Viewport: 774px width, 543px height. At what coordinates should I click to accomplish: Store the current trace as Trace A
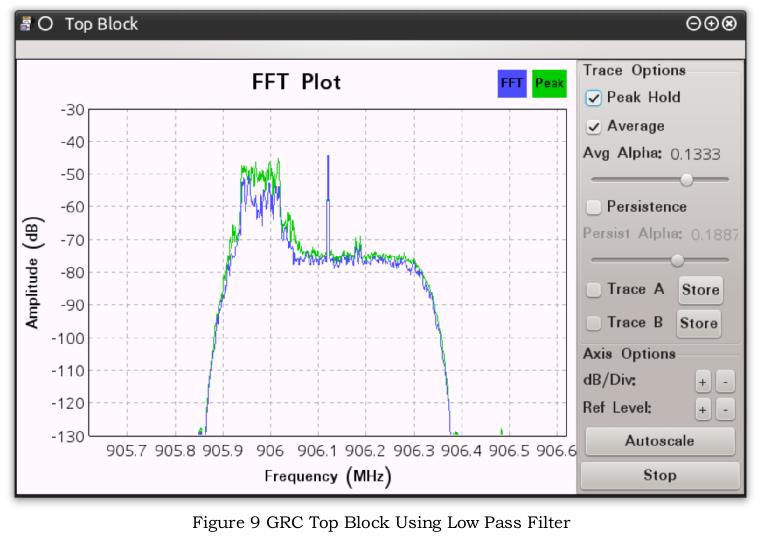tap(700, 290)
